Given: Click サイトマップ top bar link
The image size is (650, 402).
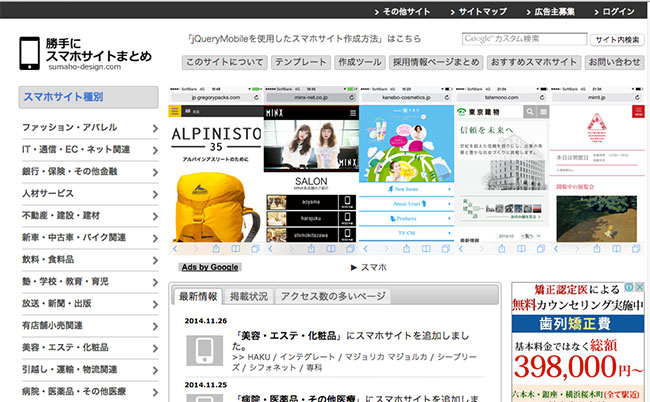Looking at the screenshot, I should click(x=478, y=12).
